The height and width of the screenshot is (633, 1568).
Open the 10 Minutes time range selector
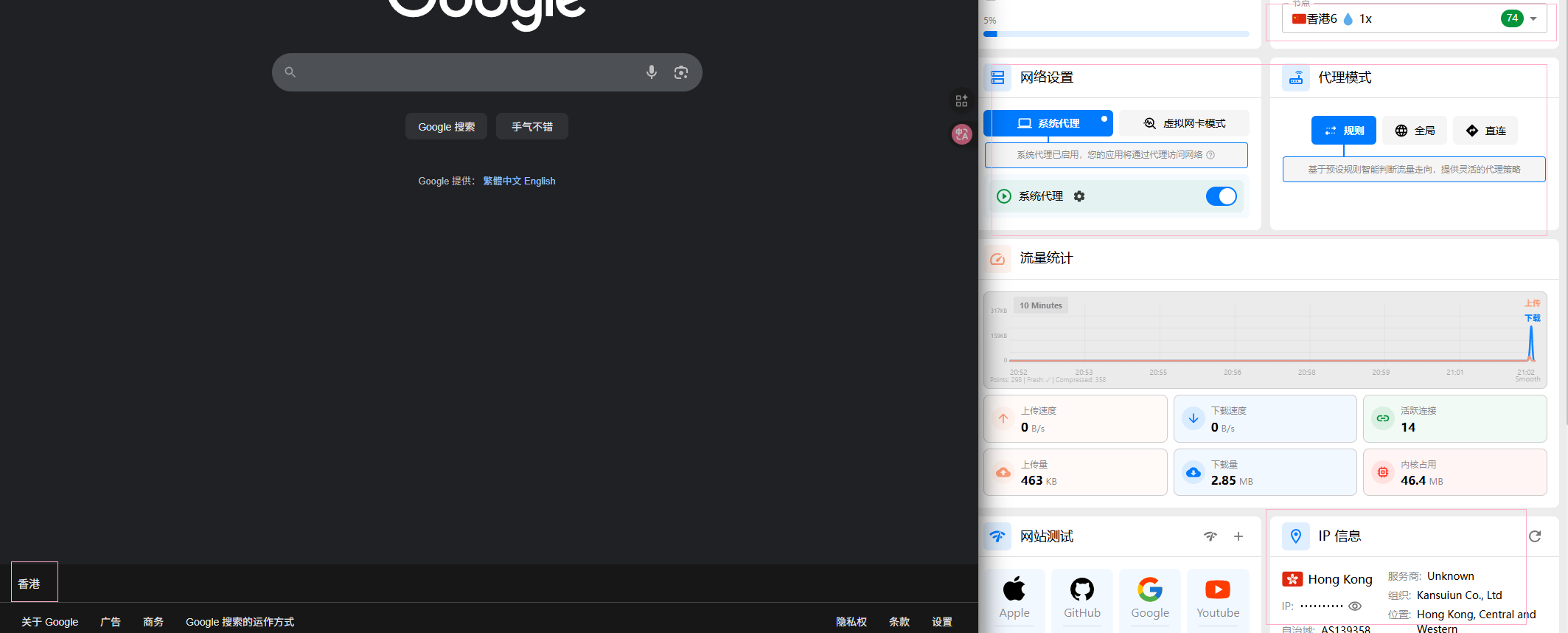[x=1040, y=305]
